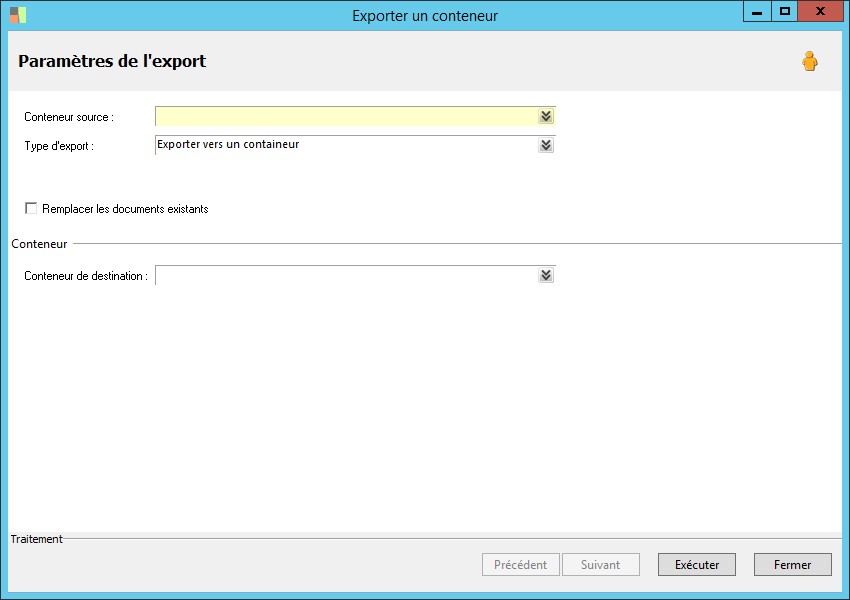Viewport: 850px width, 600px height.
Task: Click the orange user icon in the header
Action: coord(809,62)
